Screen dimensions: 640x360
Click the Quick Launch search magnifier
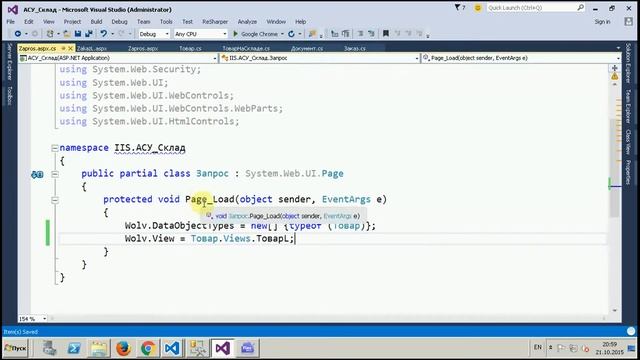(x=580, y=7)
